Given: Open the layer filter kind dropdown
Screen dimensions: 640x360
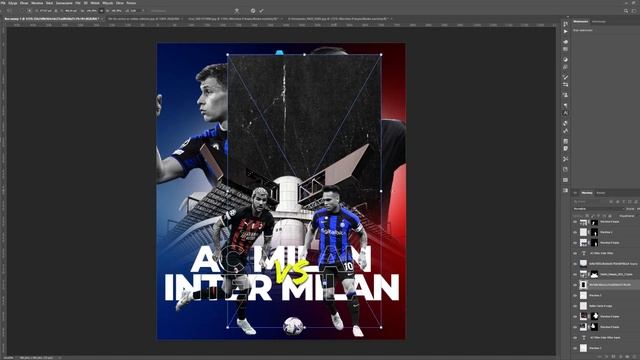Looking at the screenshot, I should click(588, 202).
